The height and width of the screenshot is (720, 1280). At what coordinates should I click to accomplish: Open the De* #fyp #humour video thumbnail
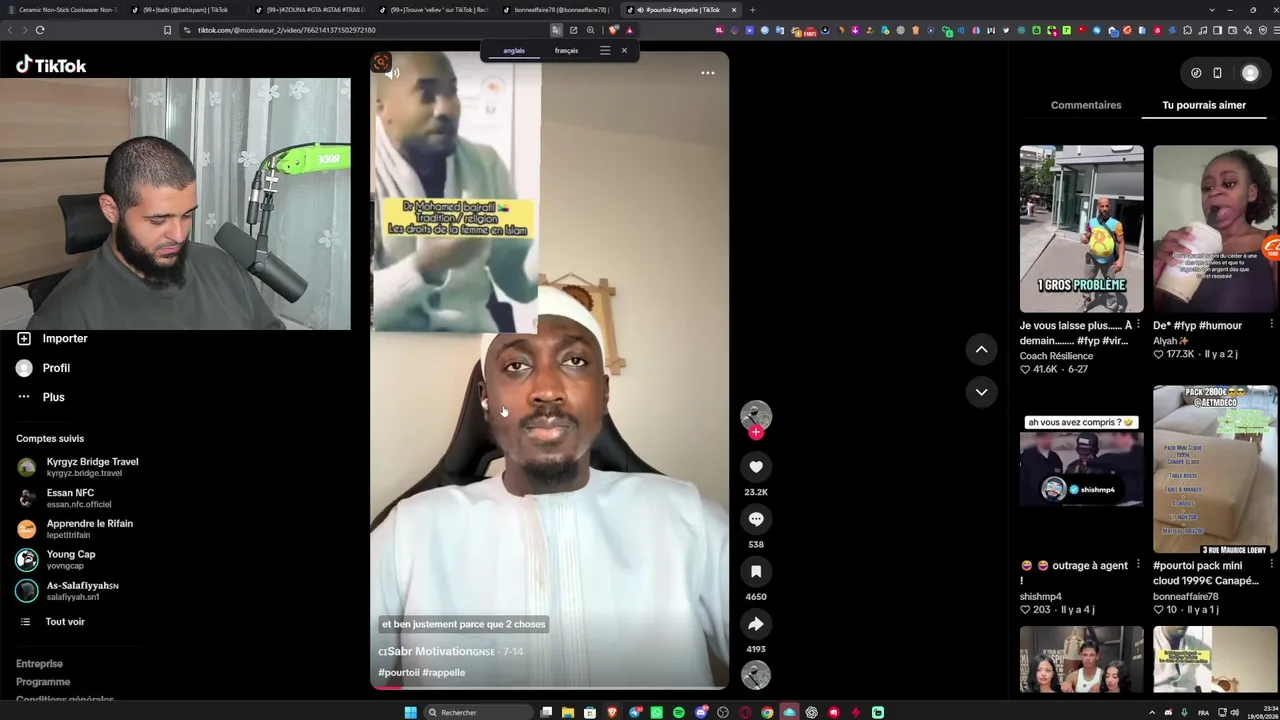pyautogui.click(x=1215, y=229)
